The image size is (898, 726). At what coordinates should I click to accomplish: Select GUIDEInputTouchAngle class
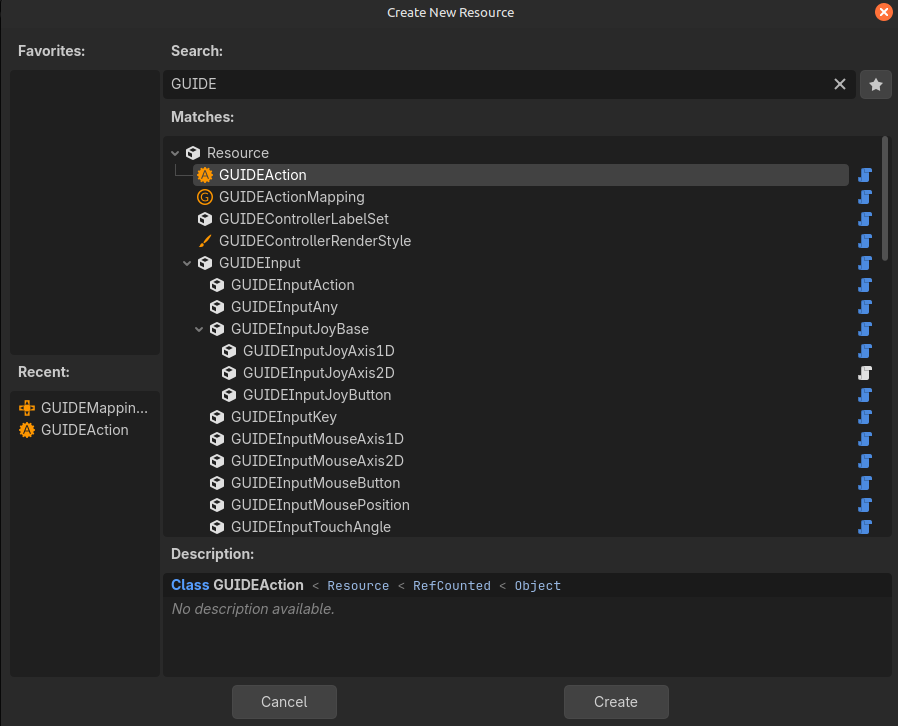[x=311, y=527]
